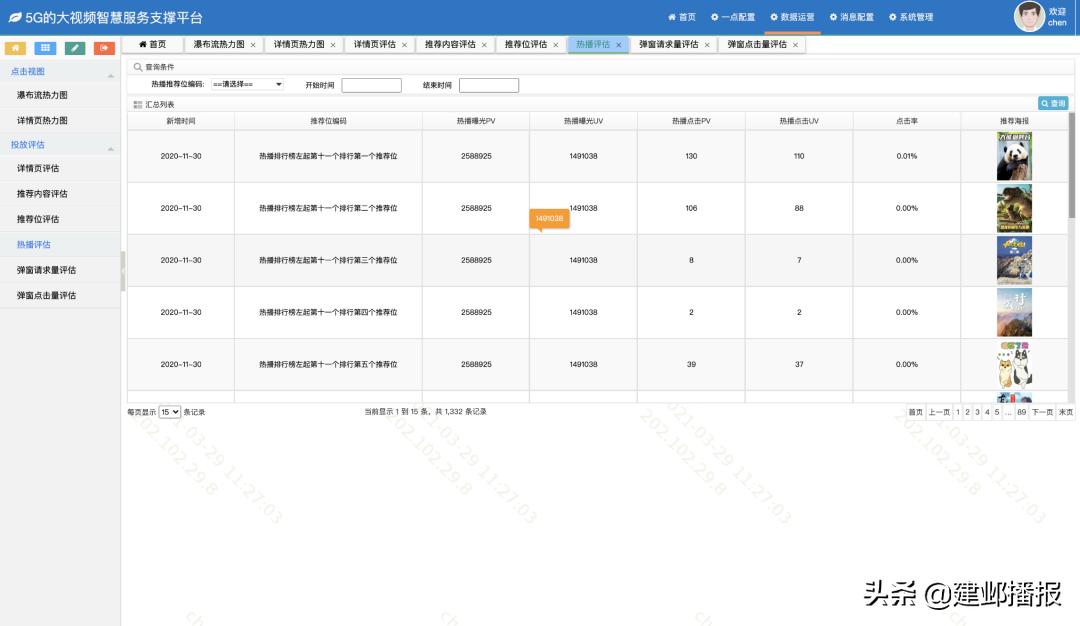The width and height of the screenshot is (1080, 626).
Task: Click the user avatar for chen at top right
Action: tap(1030, 16)
